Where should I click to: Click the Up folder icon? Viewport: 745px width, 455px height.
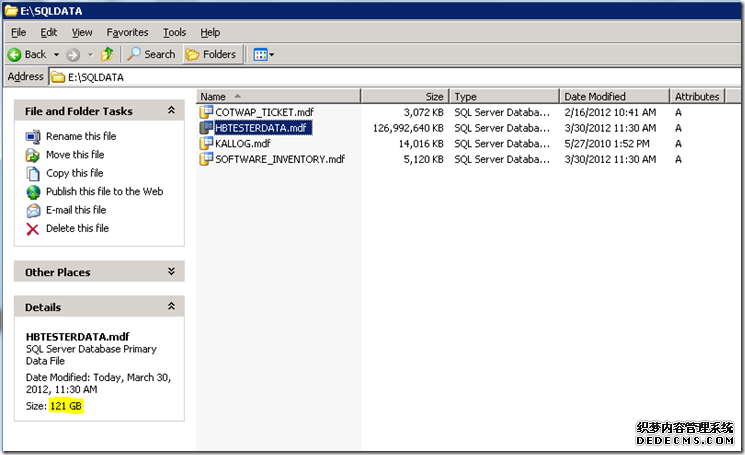click(x=107, y=54)
